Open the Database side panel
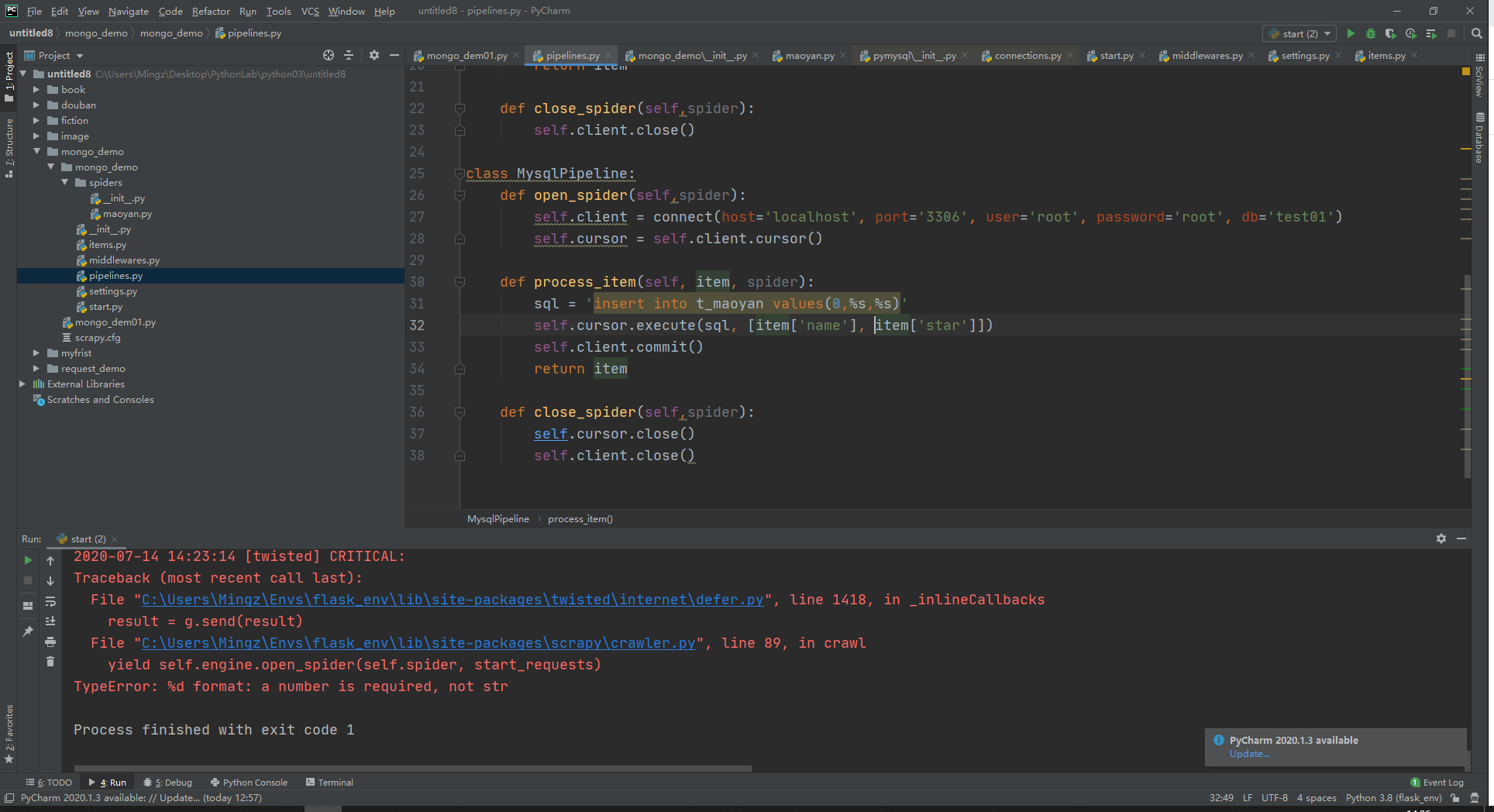Image resolution: width=1494 pixels, height=812 pixels. [1479, 138]
